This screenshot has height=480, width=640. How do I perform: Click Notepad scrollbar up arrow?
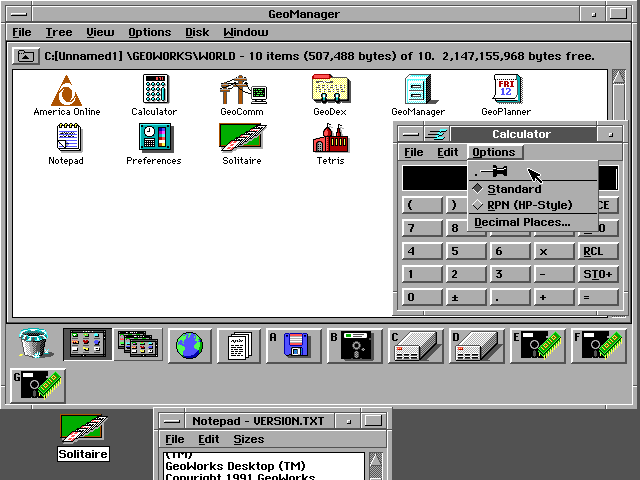click(x=376, y=460)
